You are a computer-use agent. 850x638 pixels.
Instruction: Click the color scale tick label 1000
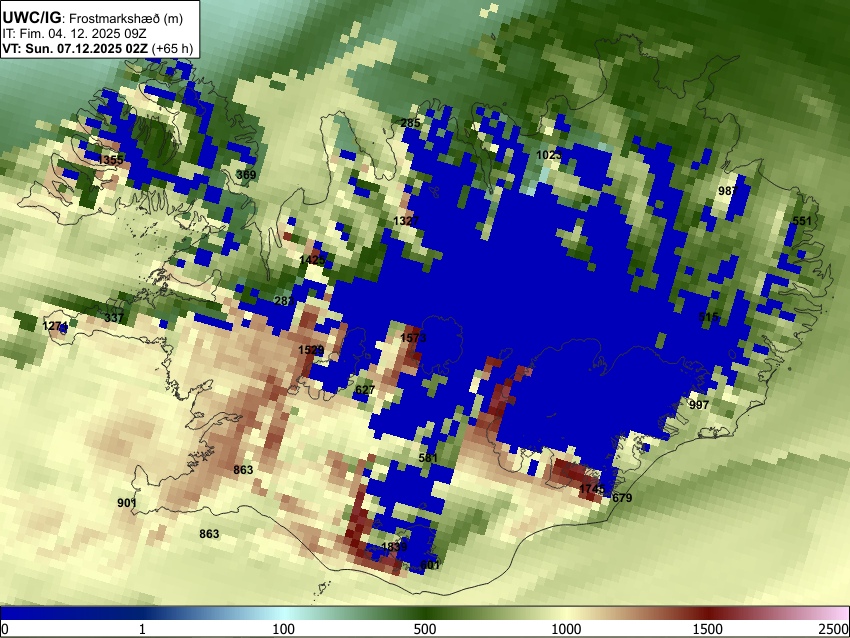tap(566, 629)
